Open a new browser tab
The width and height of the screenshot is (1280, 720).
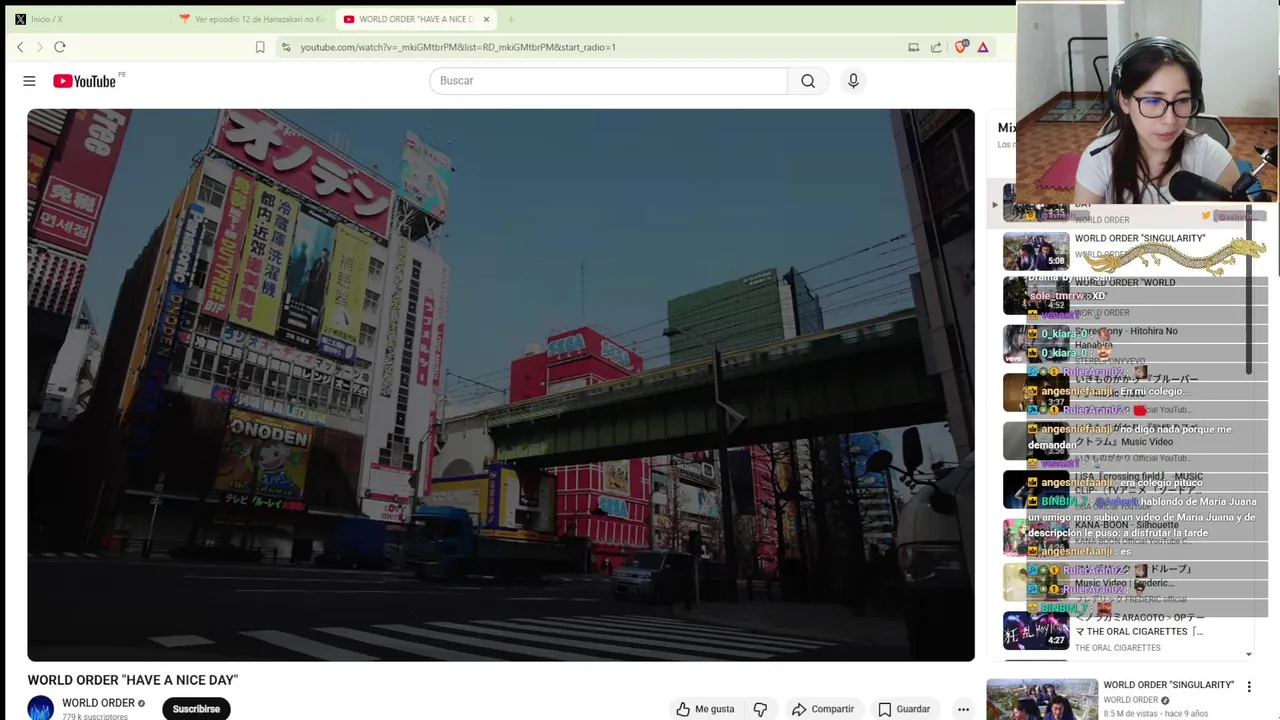[511, 19]
